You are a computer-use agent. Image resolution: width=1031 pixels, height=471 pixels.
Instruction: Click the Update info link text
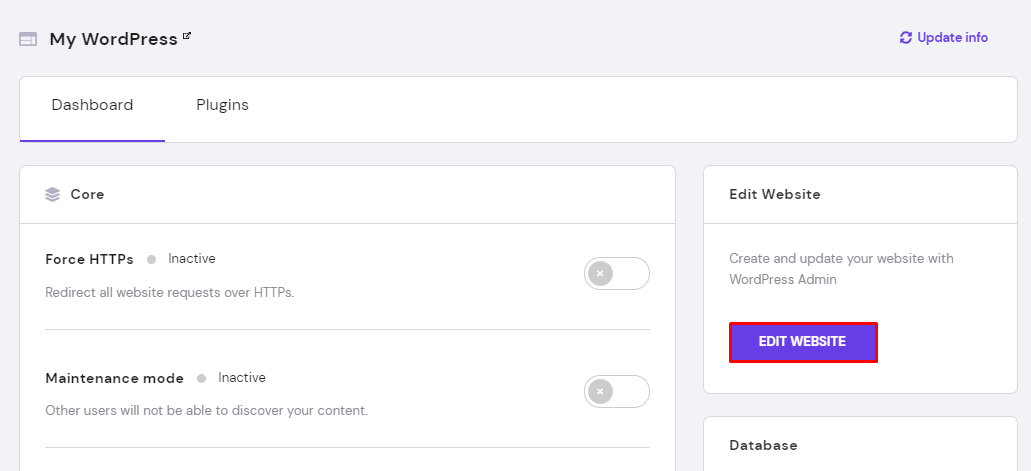tap(952, 38)
